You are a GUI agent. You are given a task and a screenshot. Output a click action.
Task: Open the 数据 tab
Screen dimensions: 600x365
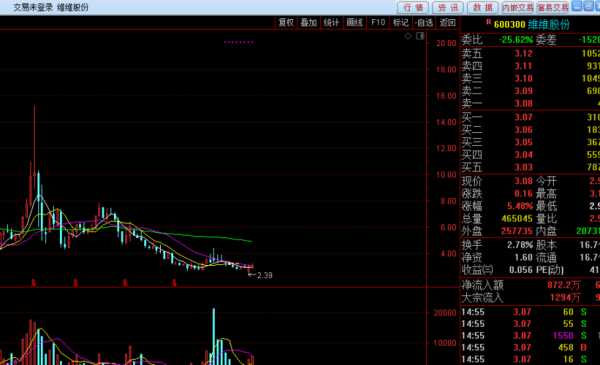click(483, 7)
